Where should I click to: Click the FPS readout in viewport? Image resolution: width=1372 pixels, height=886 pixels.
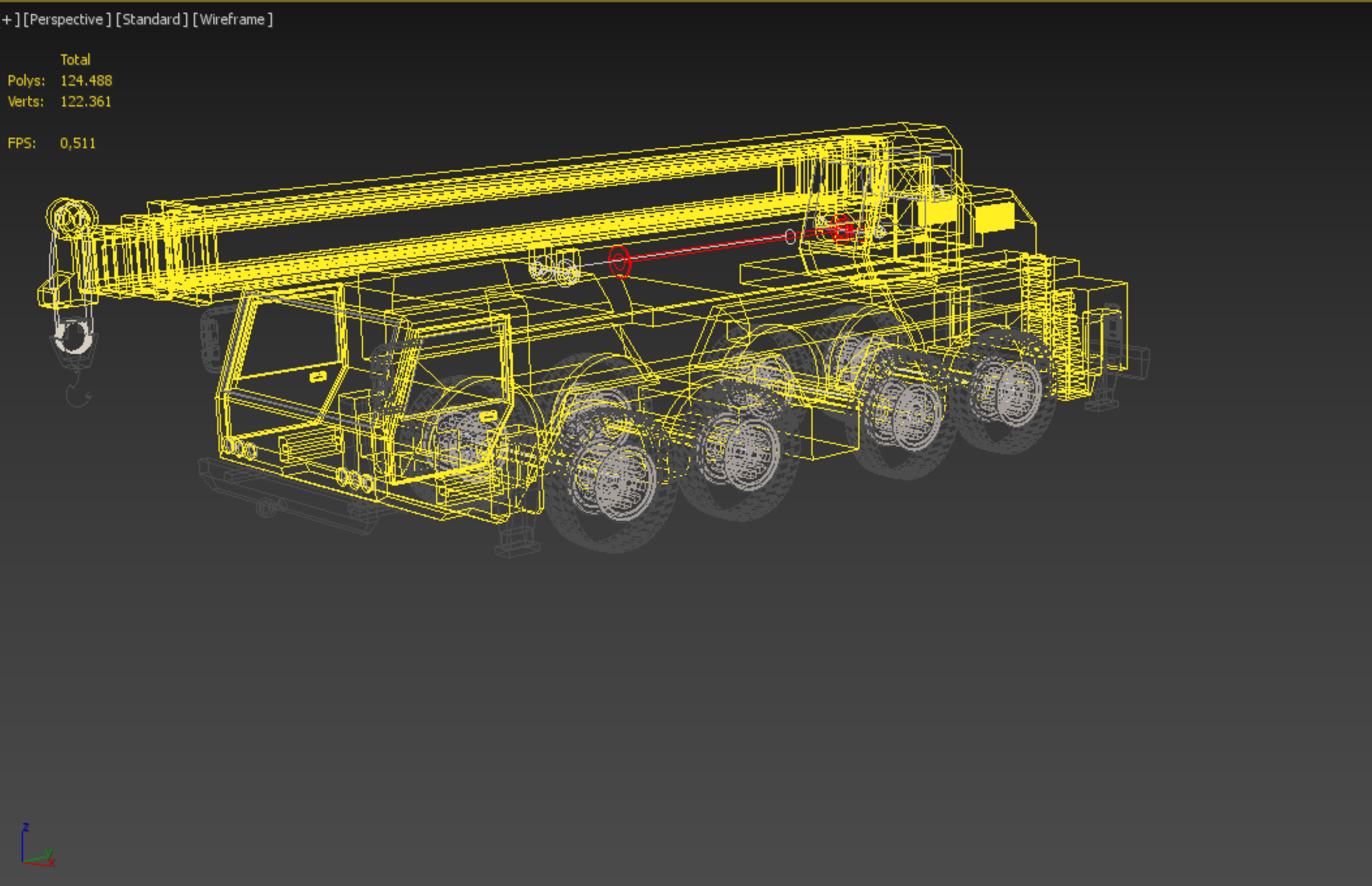[77, 143]
